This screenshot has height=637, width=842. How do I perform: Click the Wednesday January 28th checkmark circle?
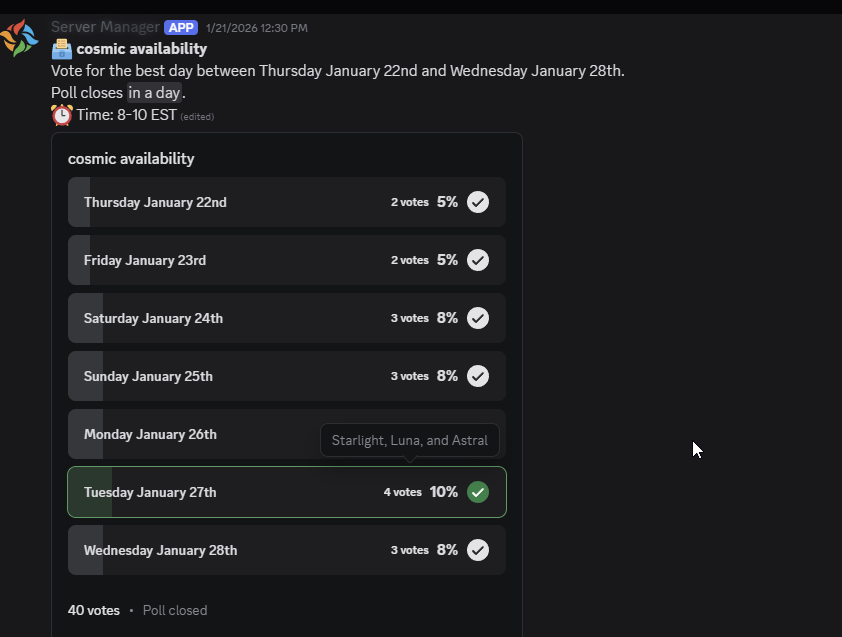pos(478,550)
